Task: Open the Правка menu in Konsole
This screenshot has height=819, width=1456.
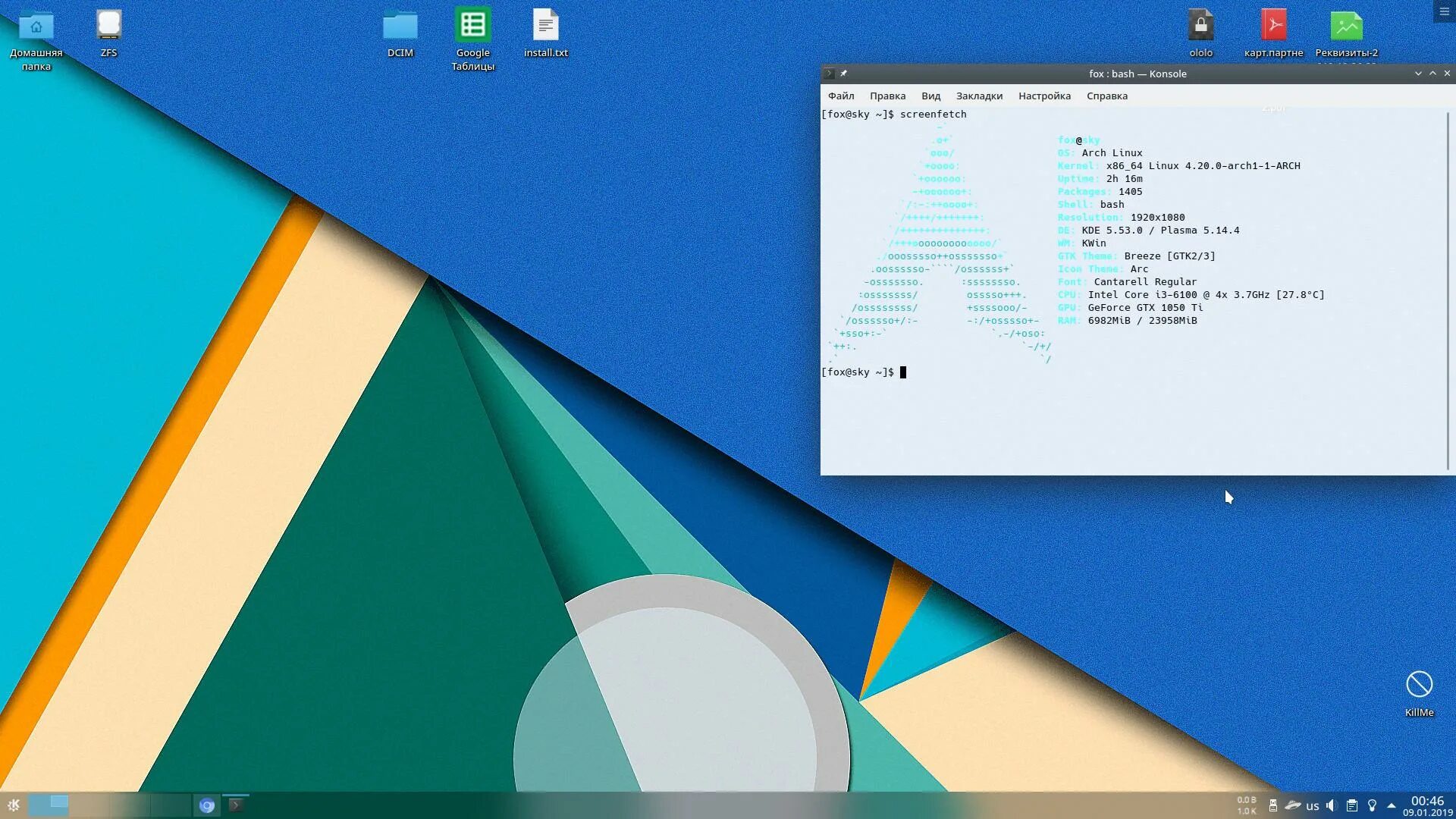Action: pyautogui.click(x=887, y=96)
